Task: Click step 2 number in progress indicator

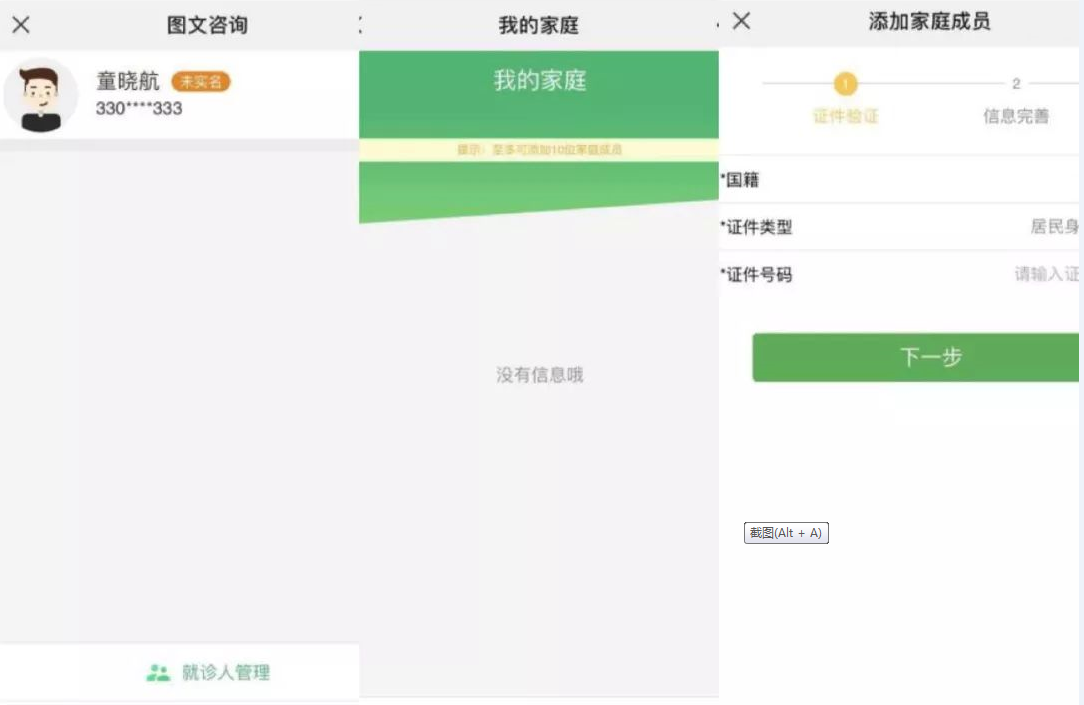Action: (1016, 84)
